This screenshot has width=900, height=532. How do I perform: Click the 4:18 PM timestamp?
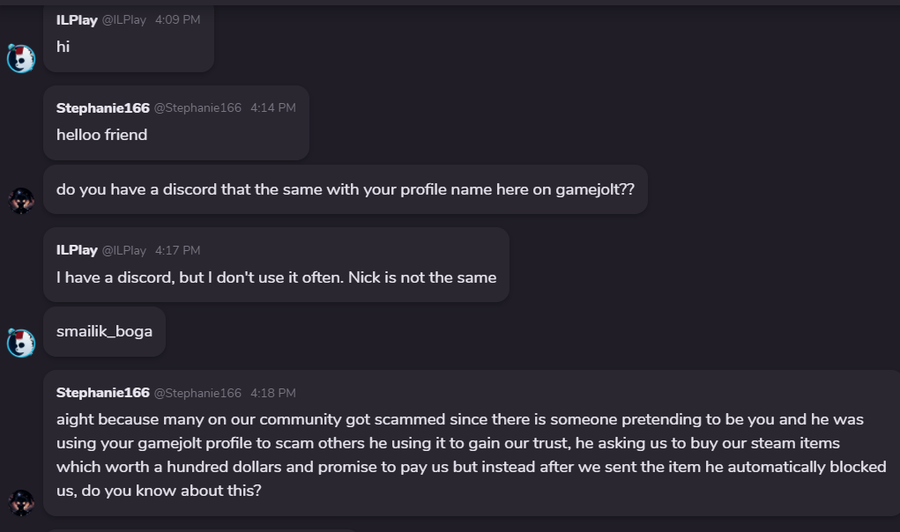[x=273, y=392]
